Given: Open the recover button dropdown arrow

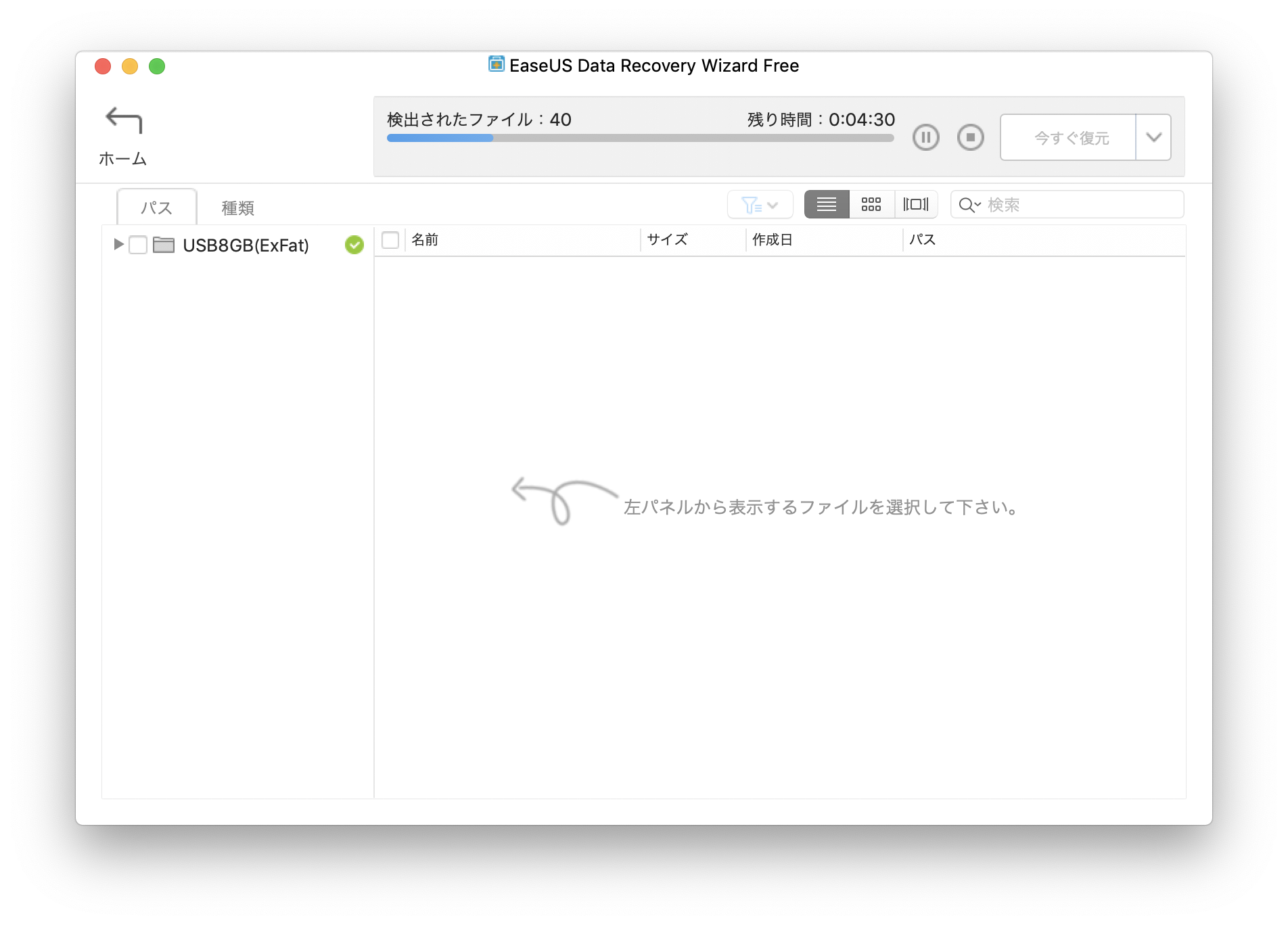Looking at the screenshot, I should [1153, 137].
